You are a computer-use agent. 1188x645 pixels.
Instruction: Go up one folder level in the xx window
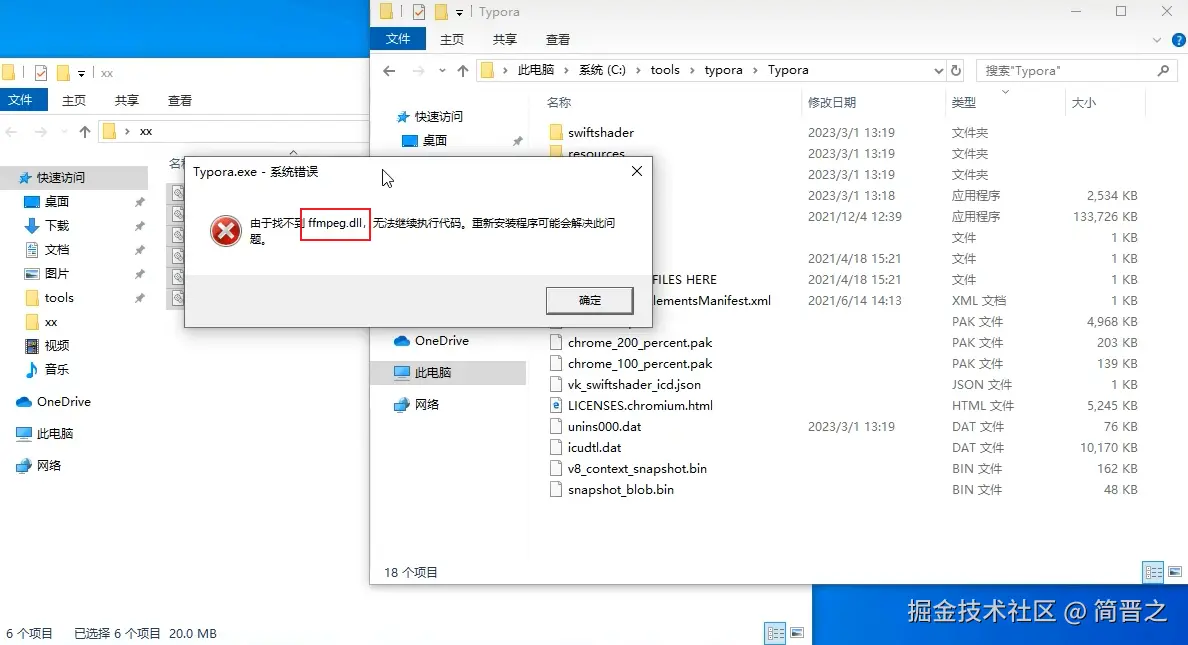click(x=85, y=131)
